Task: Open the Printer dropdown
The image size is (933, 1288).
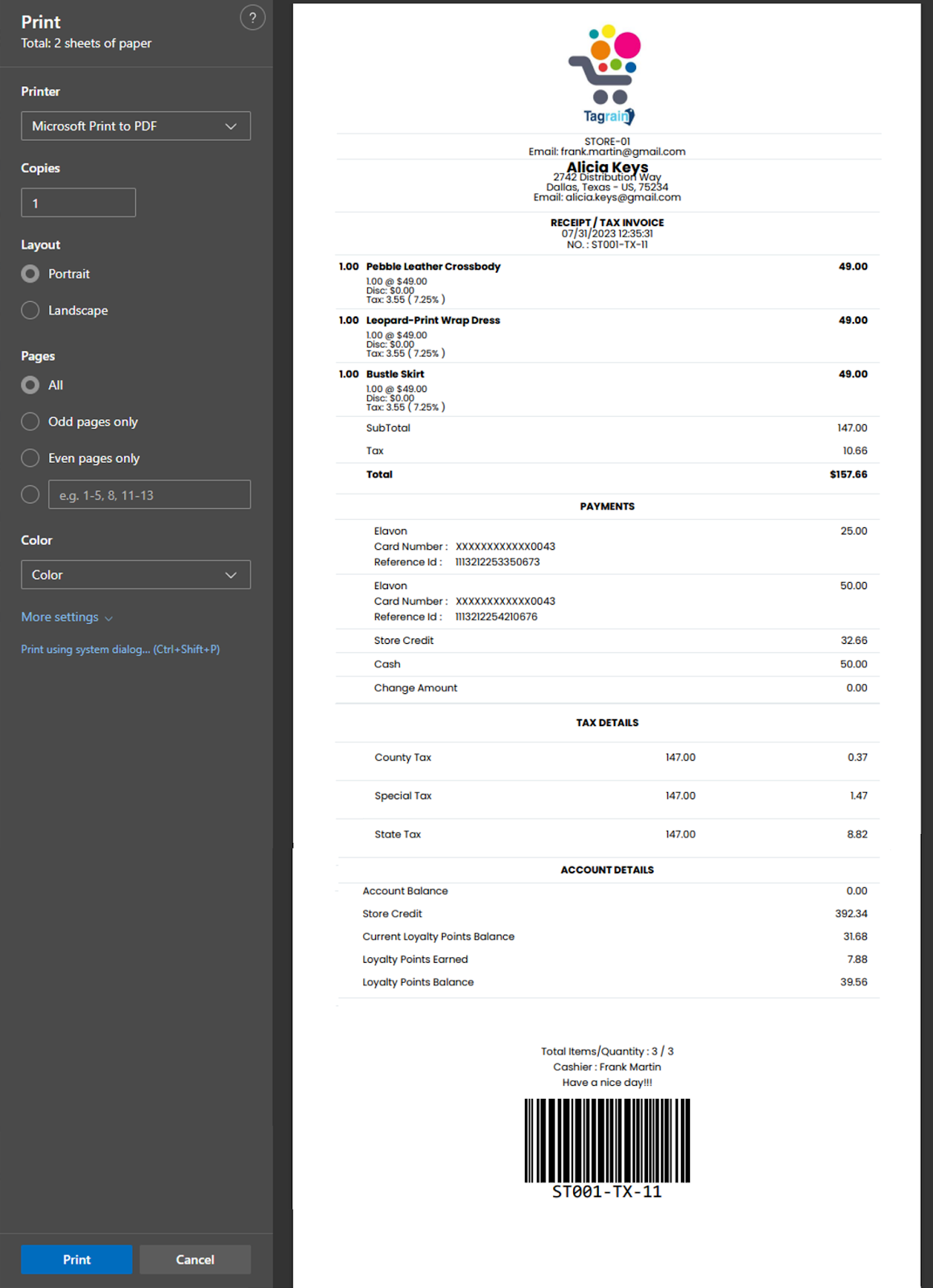Action: pyautogui.click(x=135, y=126)
